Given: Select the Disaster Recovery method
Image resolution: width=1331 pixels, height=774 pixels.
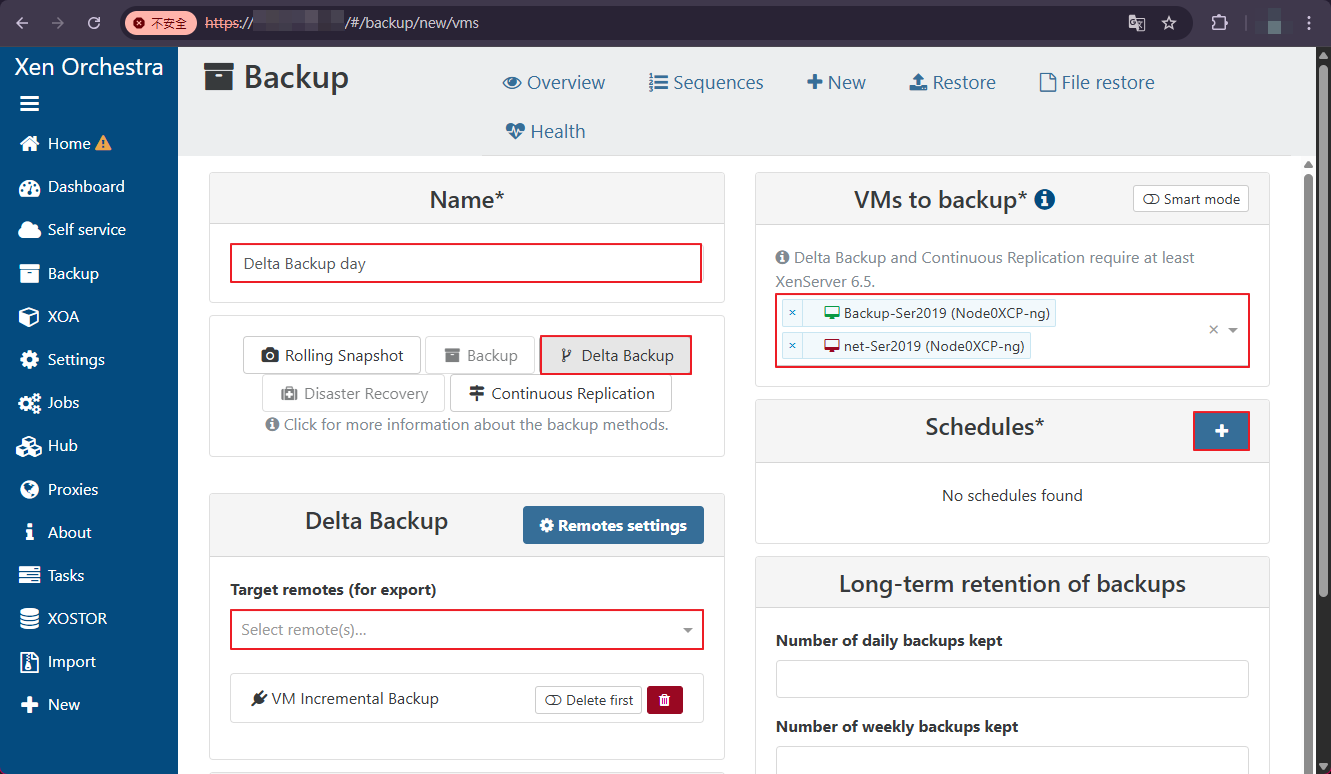Looking at the screenshot, I should tap(354, 393).
